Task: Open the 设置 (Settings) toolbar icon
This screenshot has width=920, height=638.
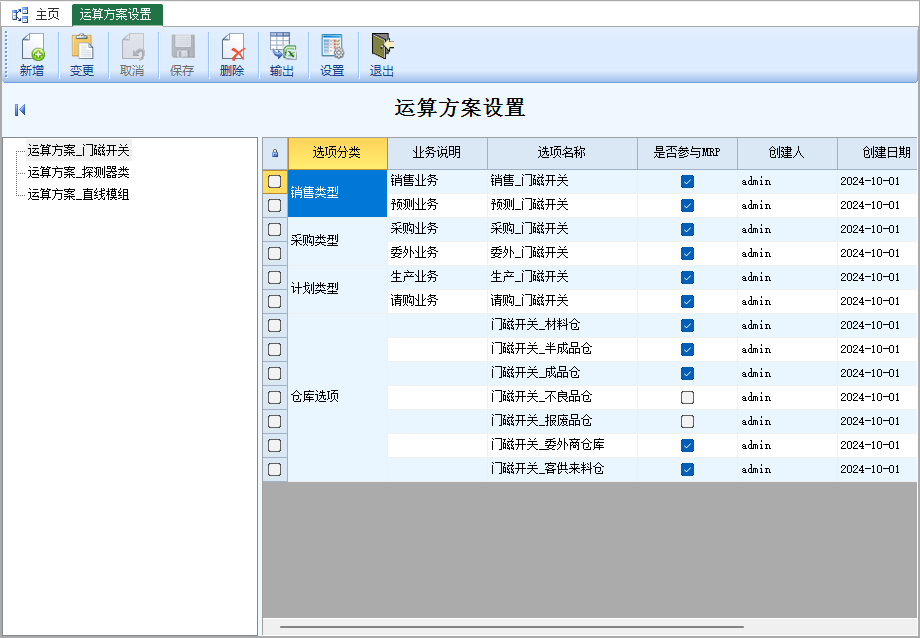Action: tap(332, 55)
